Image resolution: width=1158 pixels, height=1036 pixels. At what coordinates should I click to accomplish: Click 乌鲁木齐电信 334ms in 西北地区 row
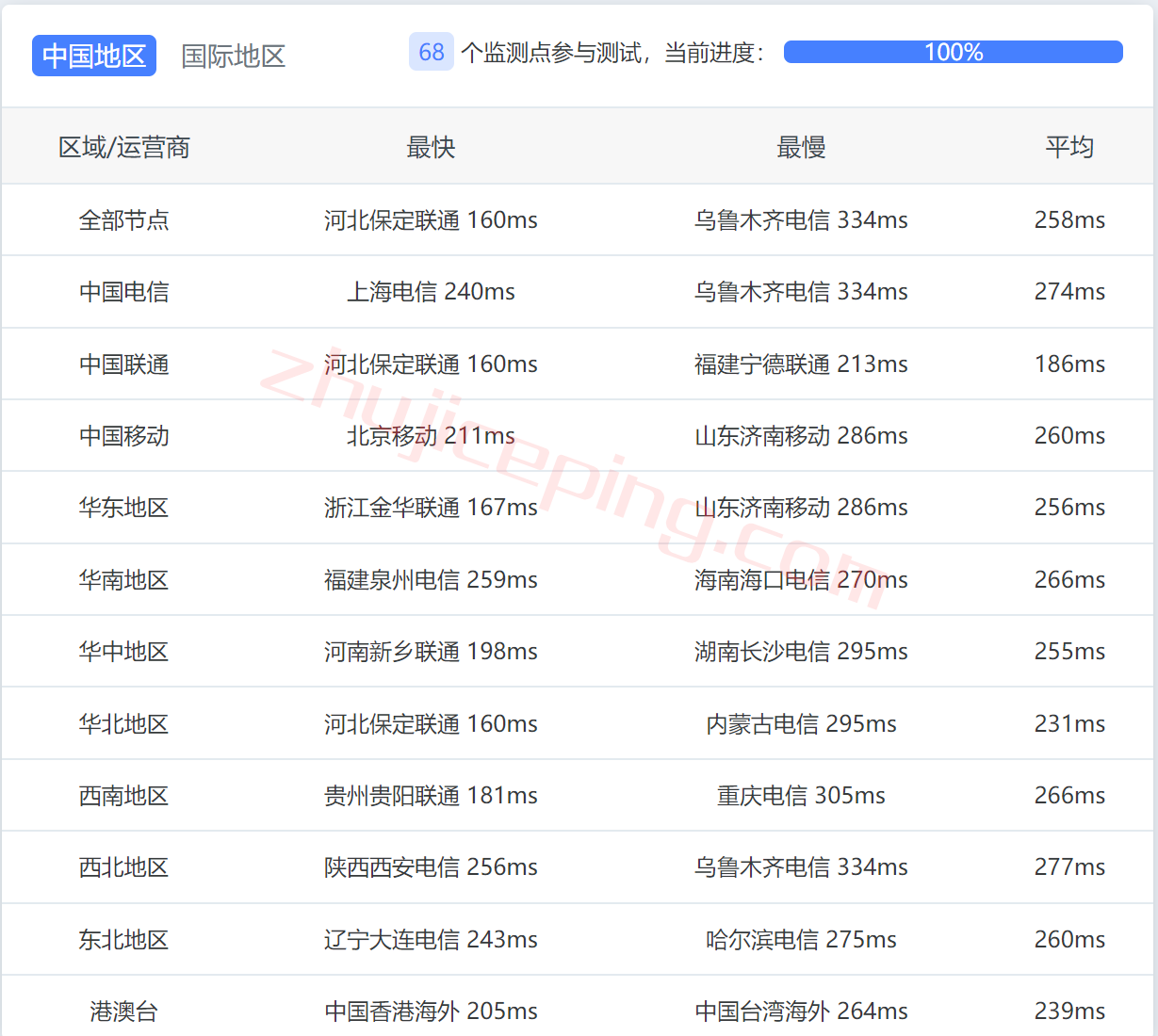(x=801, y=866)
